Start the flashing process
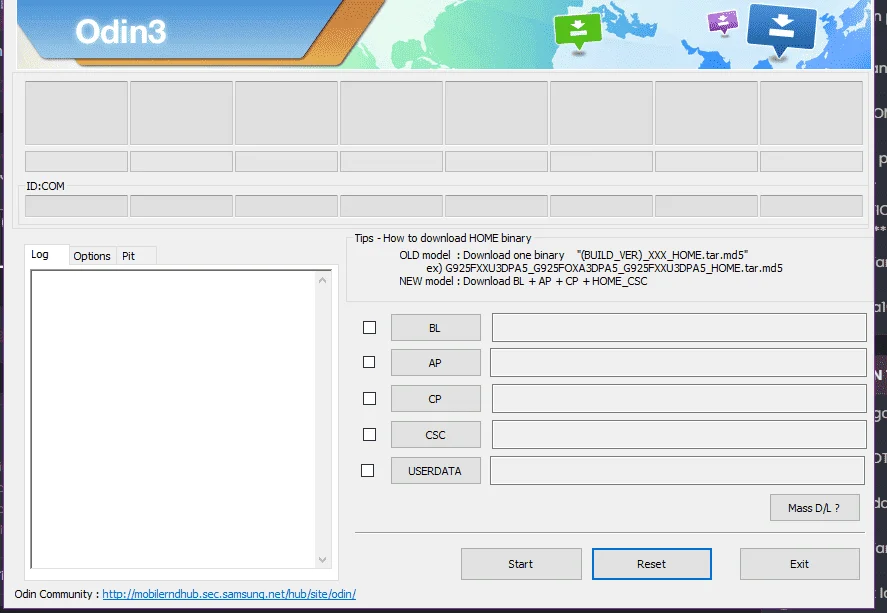Image resolution: width=887 pixels, height=613 pixels. click(521, 564)
